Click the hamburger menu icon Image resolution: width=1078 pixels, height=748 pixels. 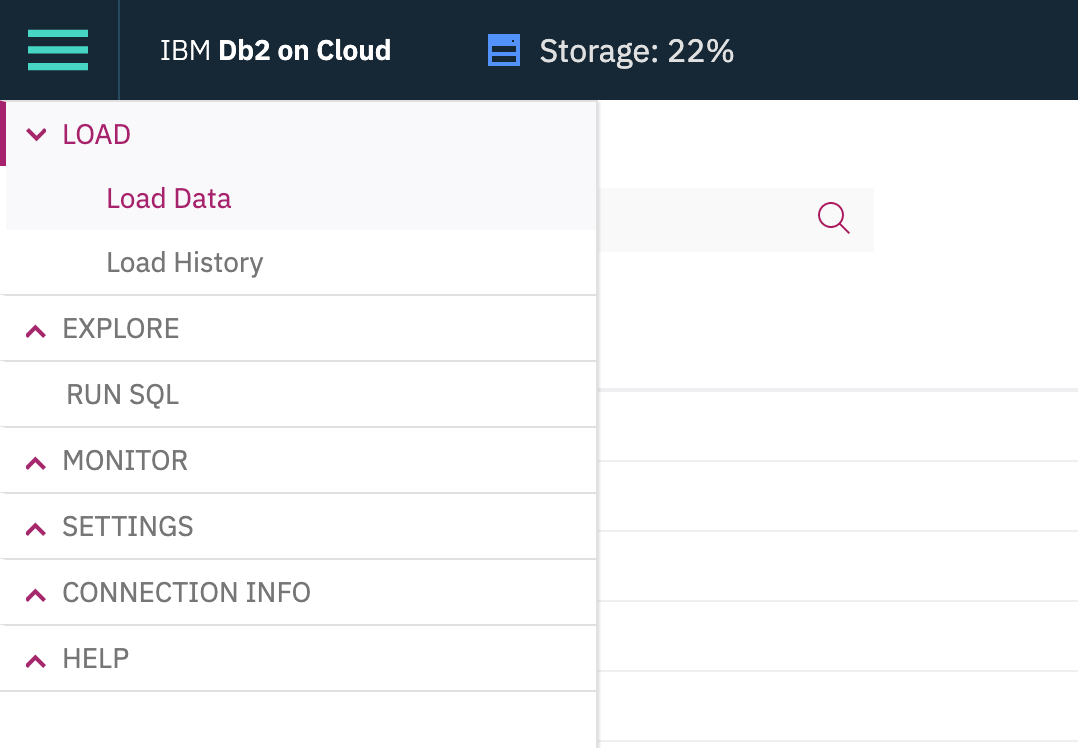click(x=58, y=50)
